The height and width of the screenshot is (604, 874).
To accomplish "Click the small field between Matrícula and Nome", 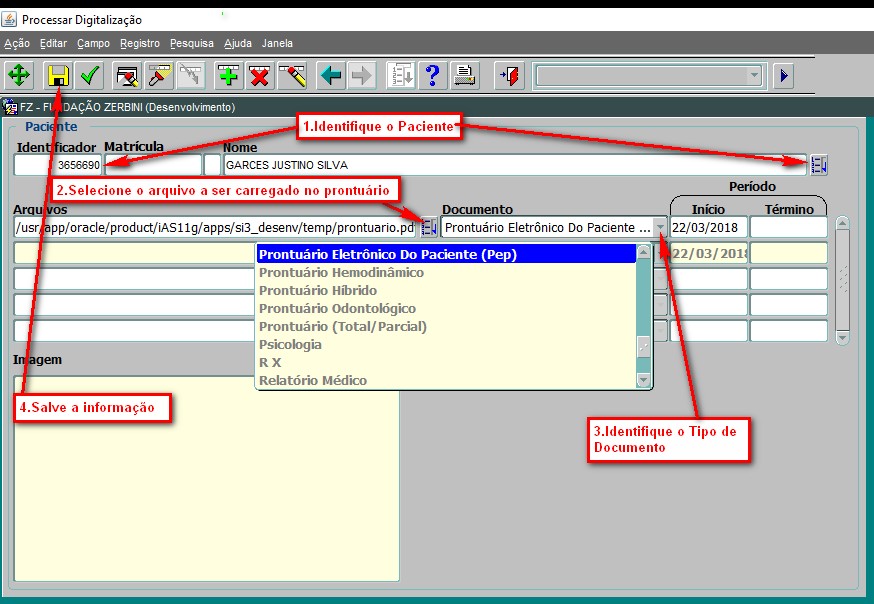I will 212,165.
